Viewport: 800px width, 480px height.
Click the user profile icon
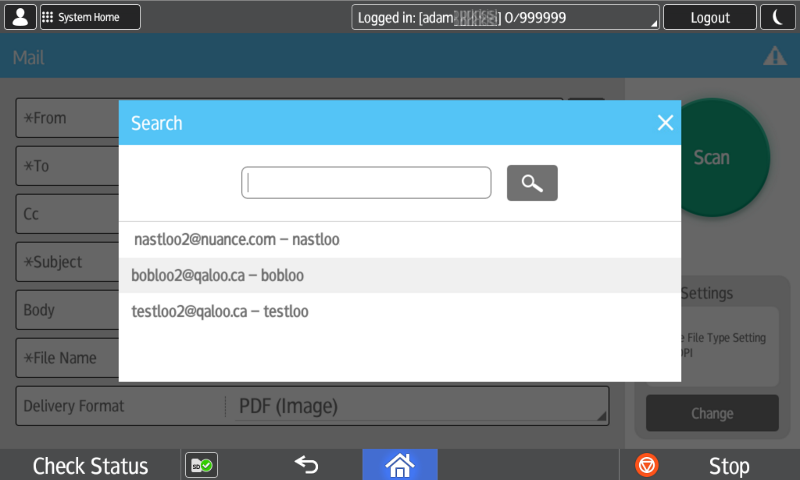(21, 17)
